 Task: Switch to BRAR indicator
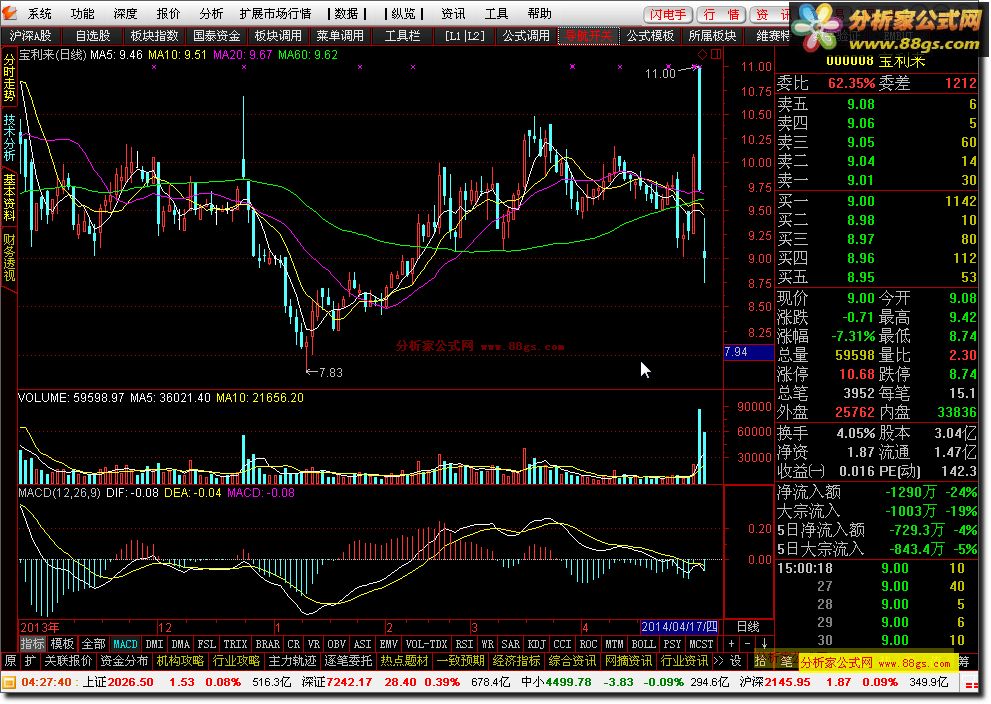[267, 644]
